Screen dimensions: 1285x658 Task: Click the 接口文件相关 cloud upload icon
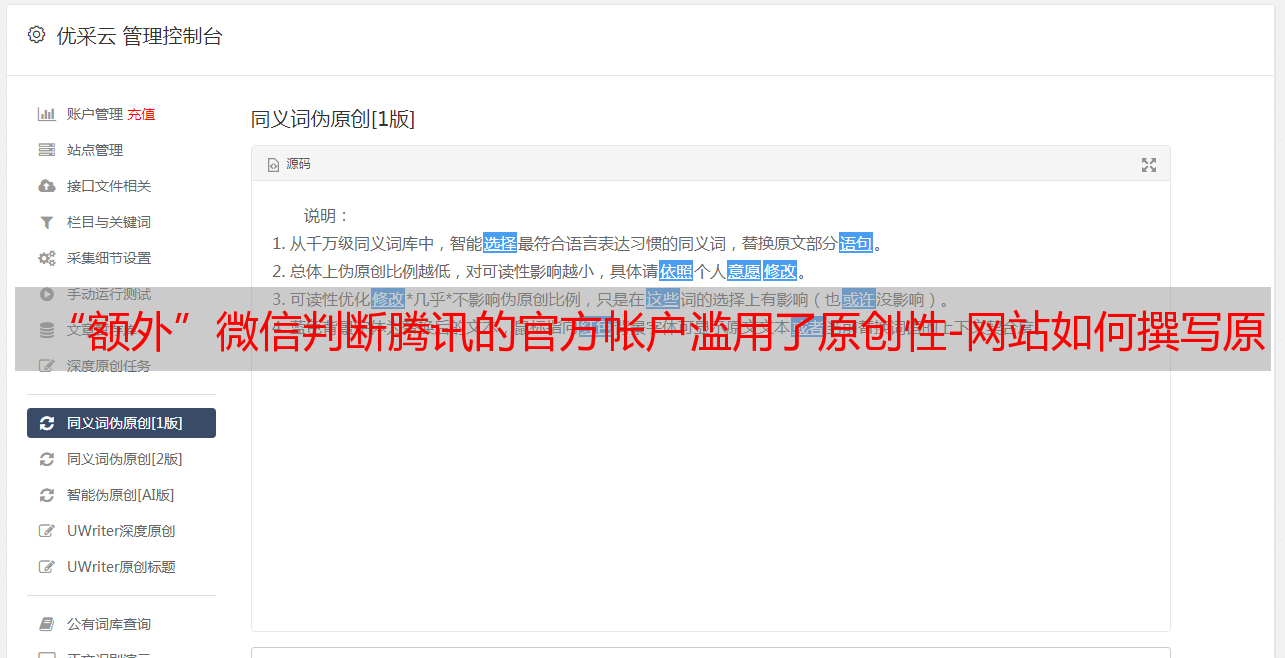pos(46,186)
